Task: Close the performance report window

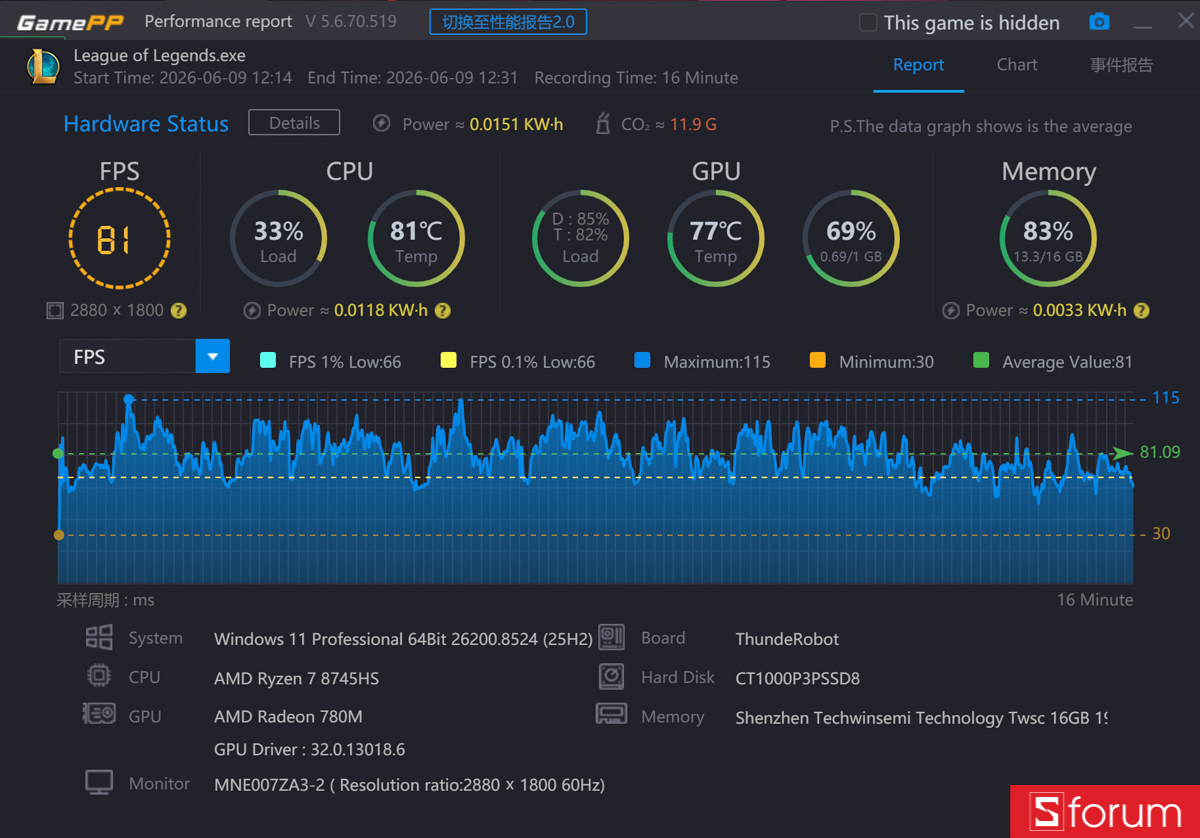Action: pyautogui.click(x=1185, y=21)
